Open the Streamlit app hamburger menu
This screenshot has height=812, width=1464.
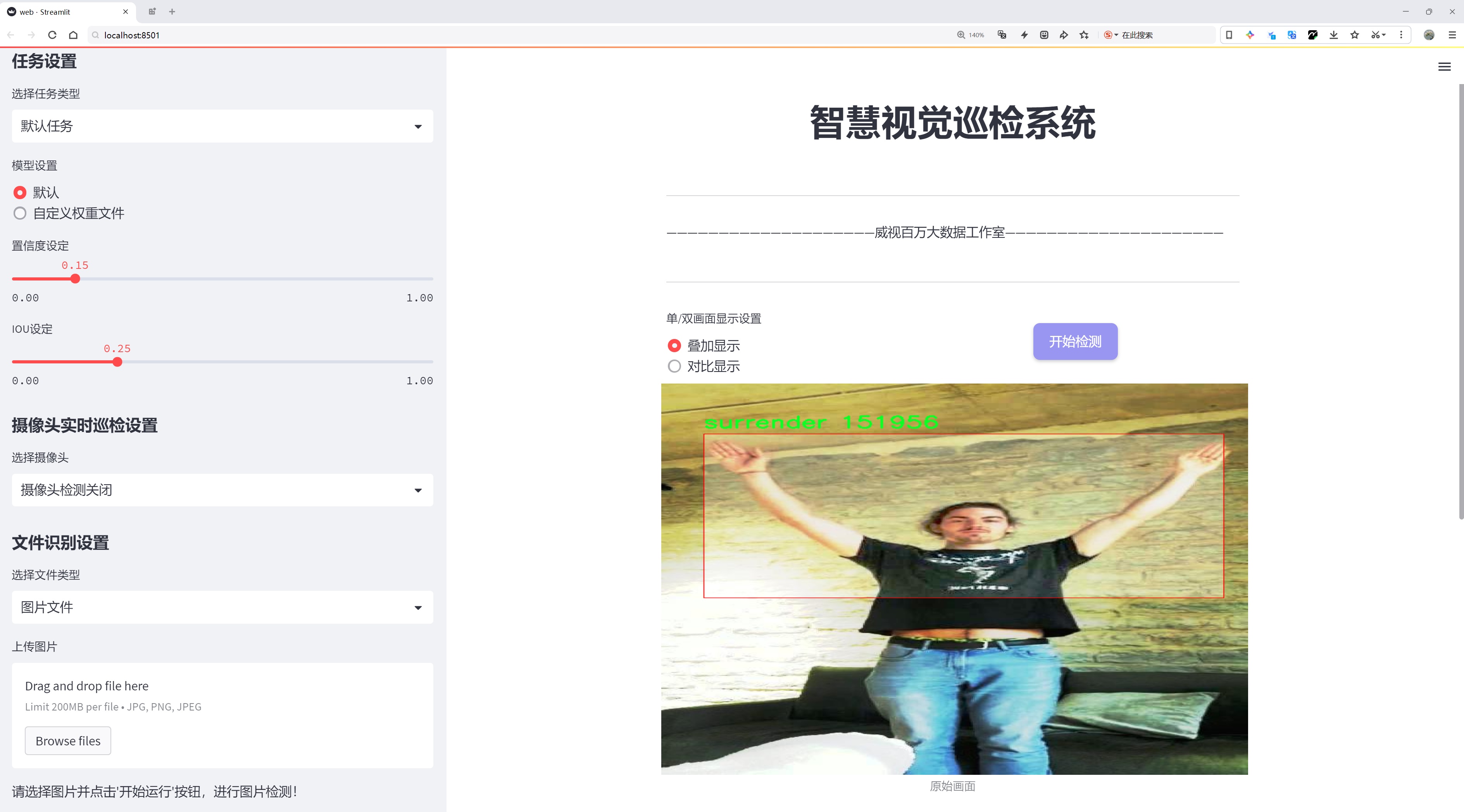coord(1444,67)
